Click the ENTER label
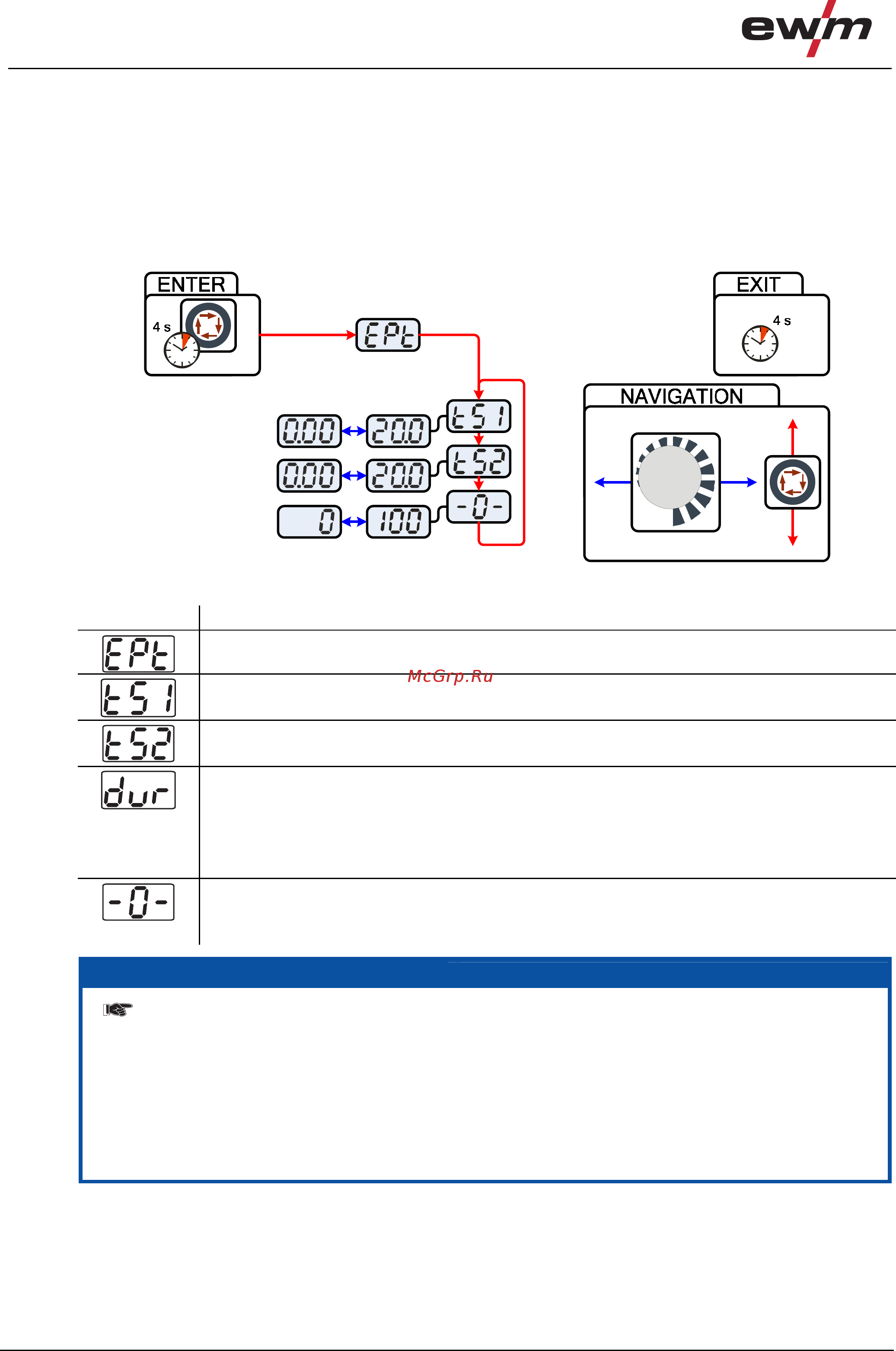This screenshot has height=1351, width=896. point(191,284)
